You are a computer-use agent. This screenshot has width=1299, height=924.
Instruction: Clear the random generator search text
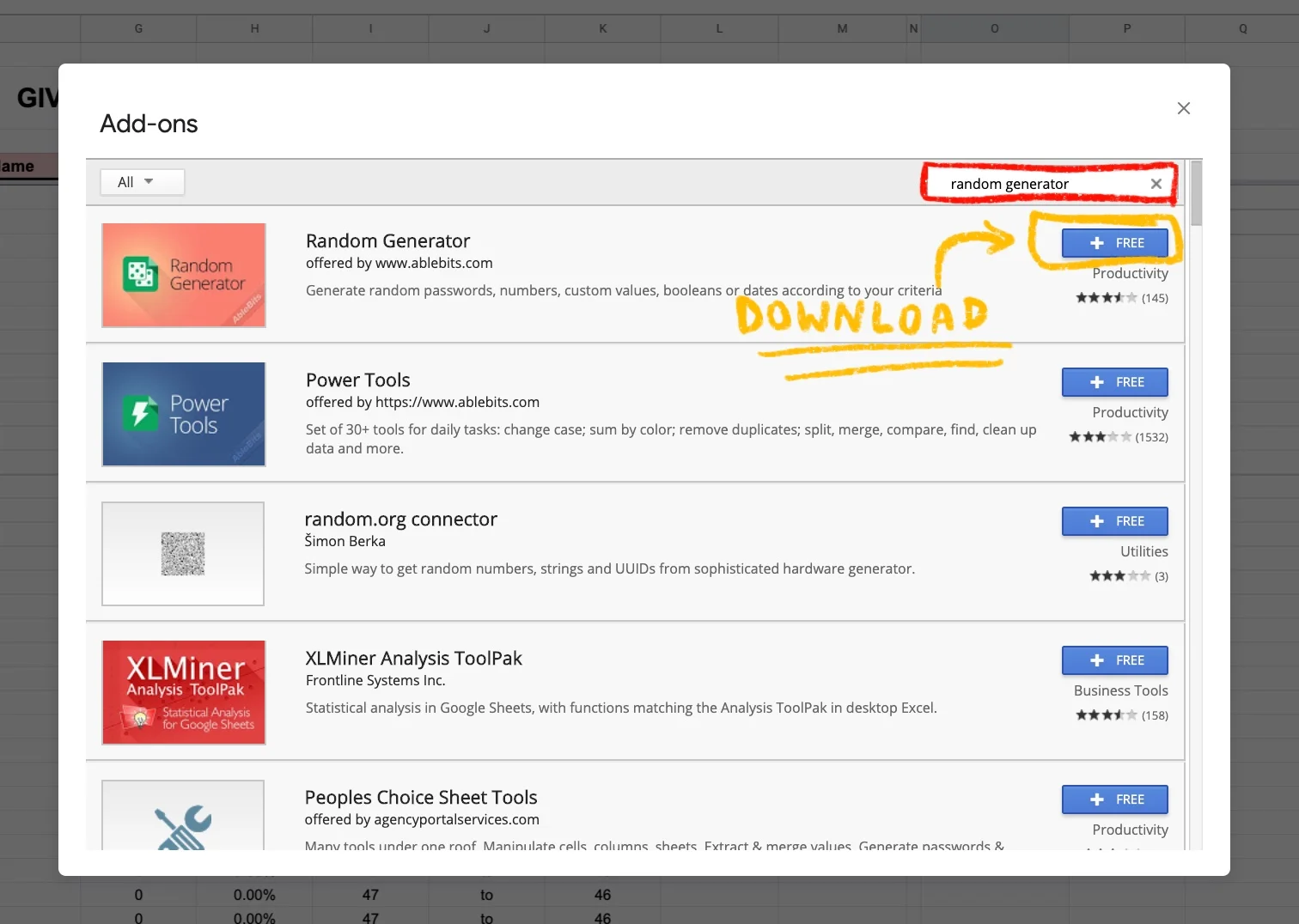point(1156,184)
